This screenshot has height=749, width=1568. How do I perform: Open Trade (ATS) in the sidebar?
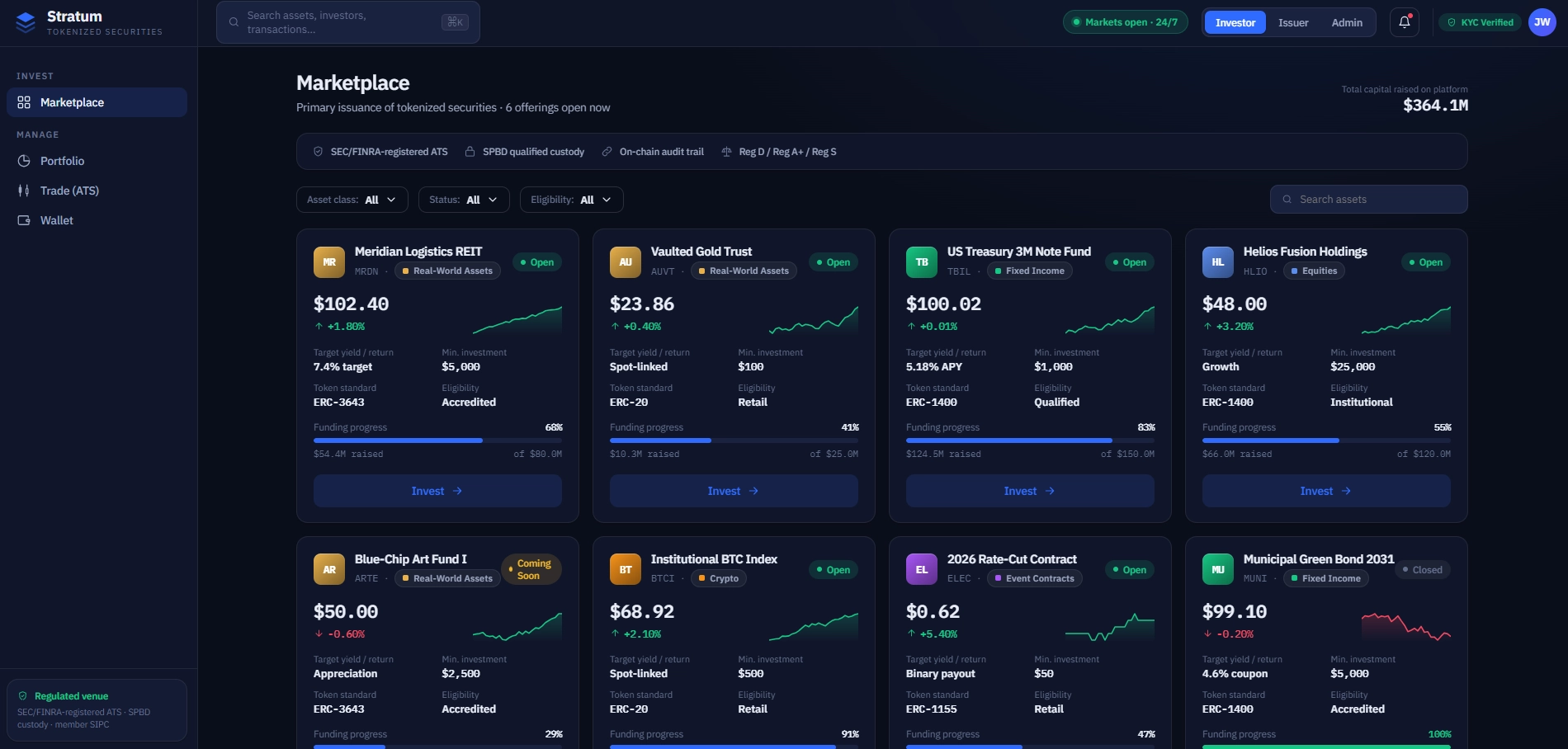point(97,191)
